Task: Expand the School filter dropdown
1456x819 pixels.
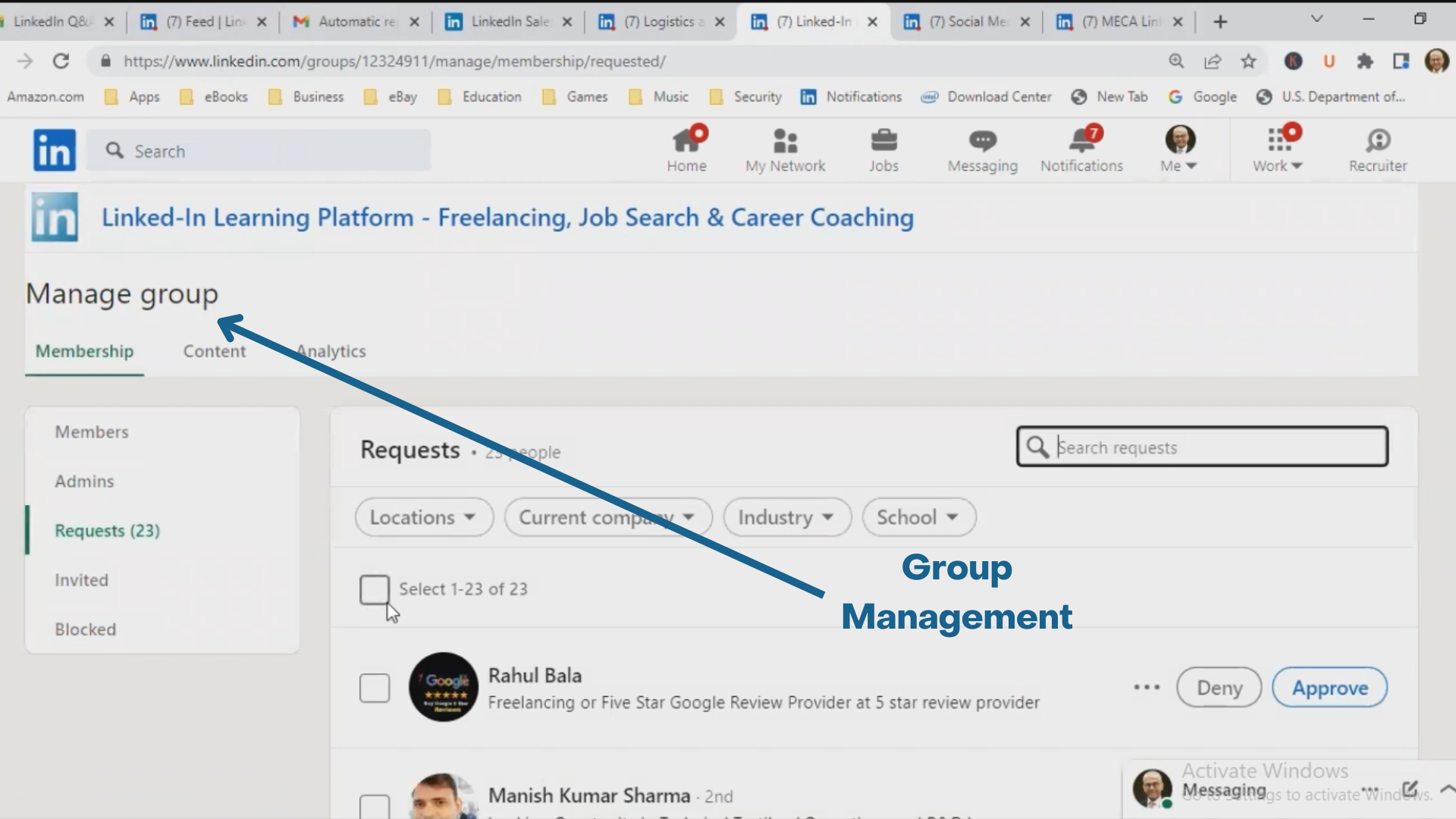Action: [x=919, y=517]
